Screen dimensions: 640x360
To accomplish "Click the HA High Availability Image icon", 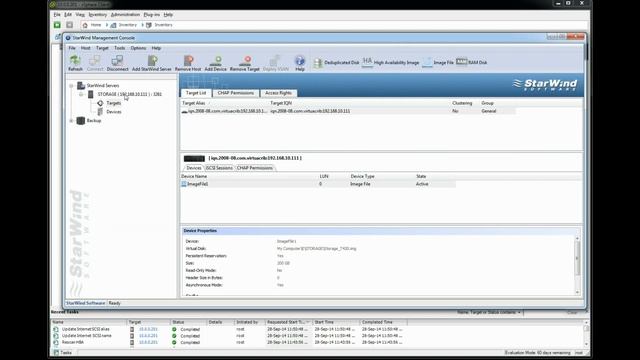I will tap(367, 62).
